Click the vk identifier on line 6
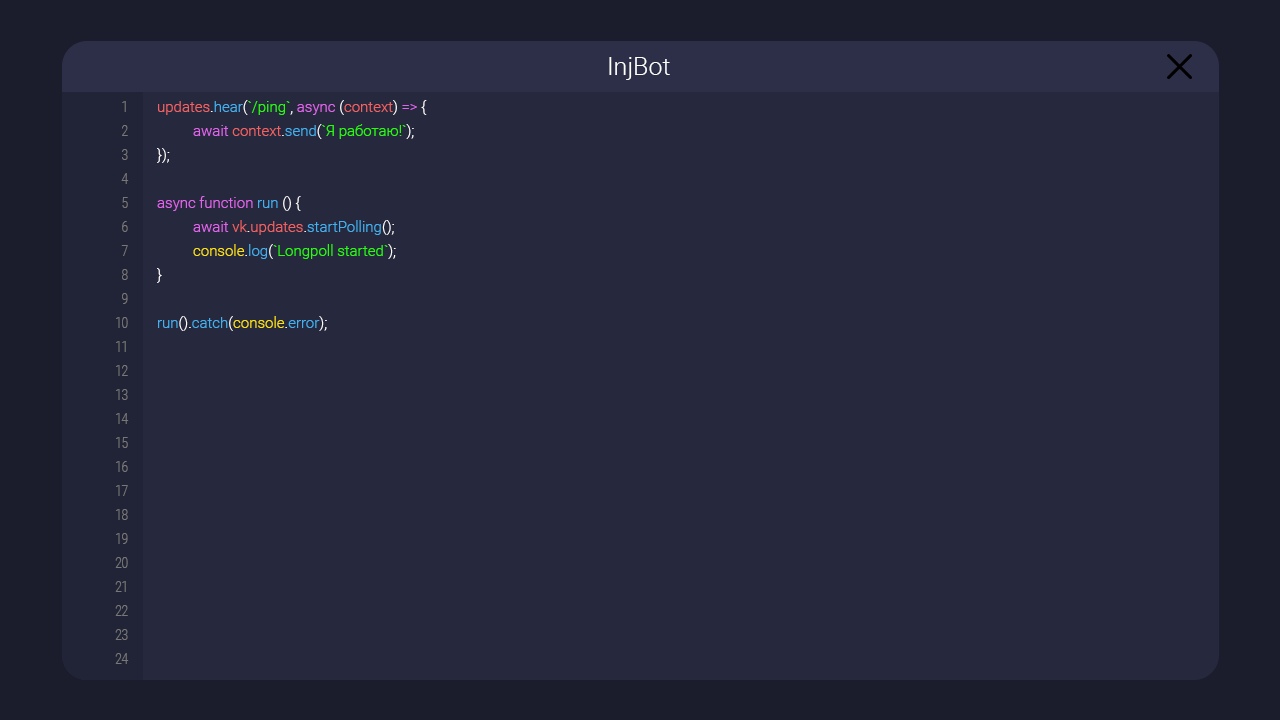This screenshot has height=720, width=1280. point(239,227)
